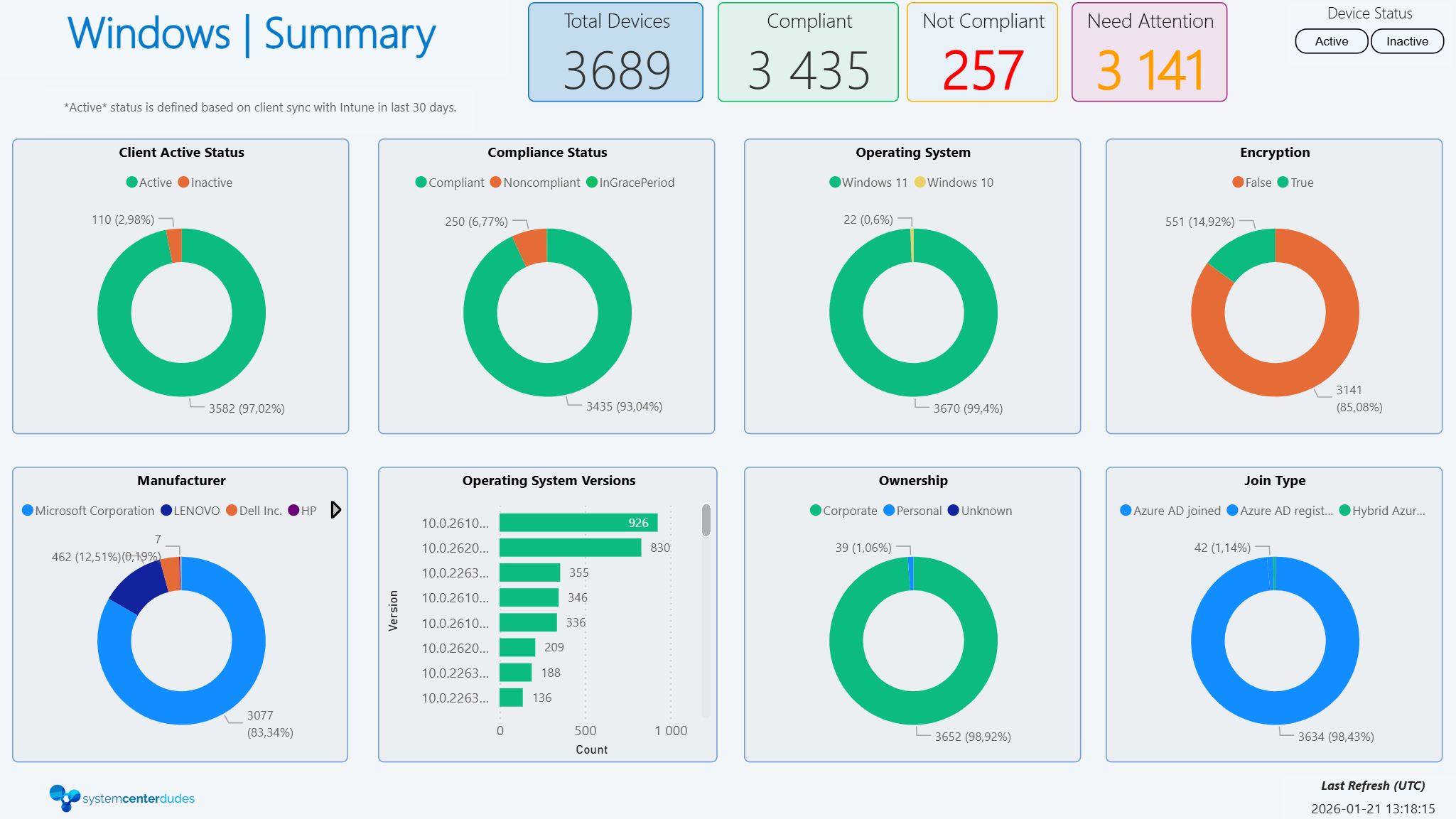Toggle the Inactive device status filter
Screen dimensions: 1456x819
point(1406,40)
